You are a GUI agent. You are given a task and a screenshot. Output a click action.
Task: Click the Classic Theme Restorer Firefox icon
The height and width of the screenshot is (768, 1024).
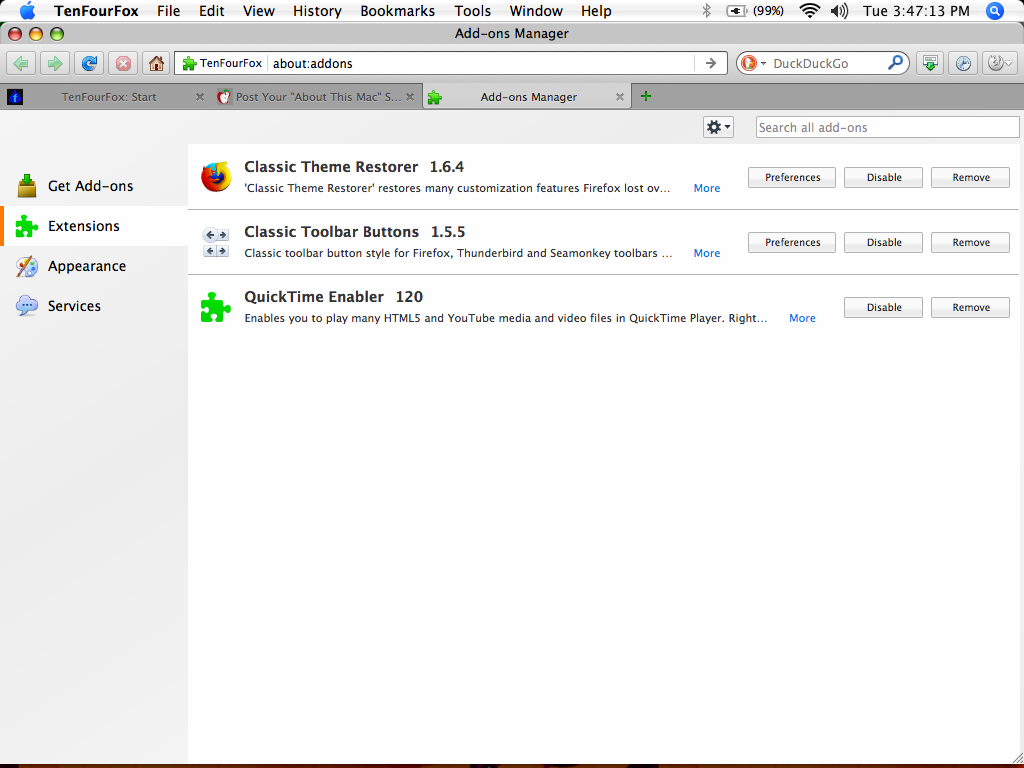[x=216, y=176]
